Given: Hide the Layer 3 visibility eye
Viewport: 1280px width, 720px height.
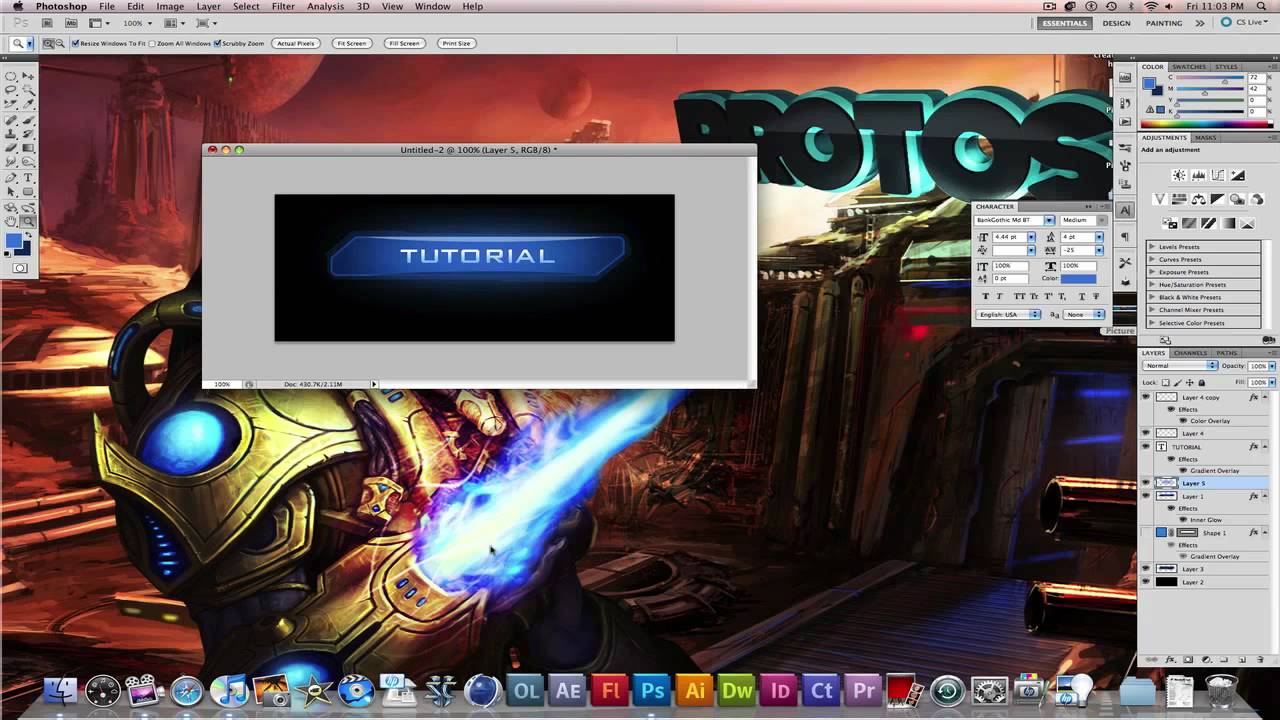Looking at the screenshot, I should 1146,569.
